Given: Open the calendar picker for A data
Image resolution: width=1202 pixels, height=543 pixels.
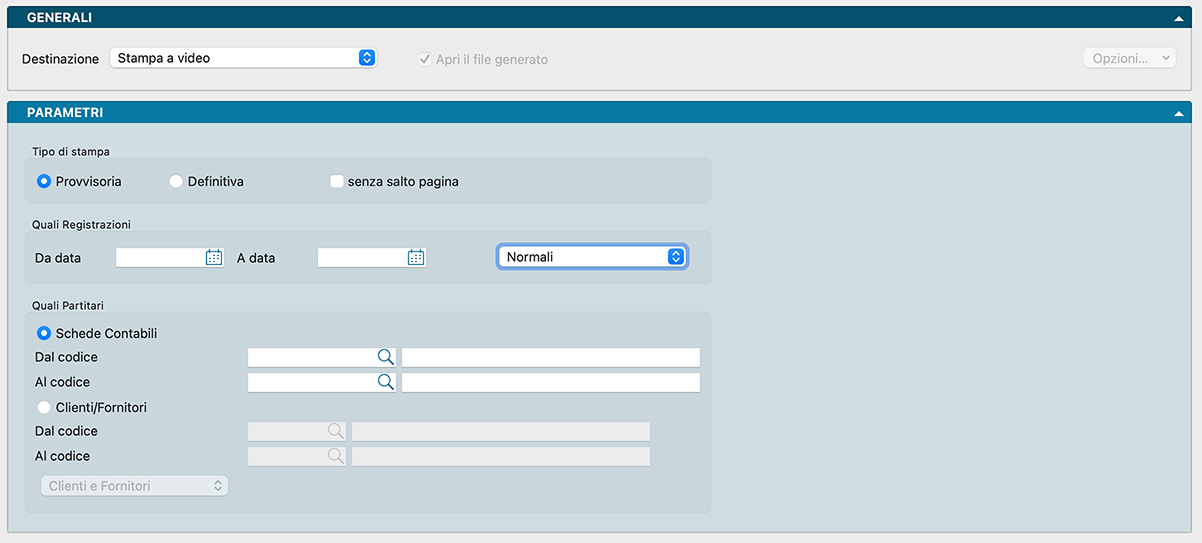Looking at the screenshot, I should (416, 257).
